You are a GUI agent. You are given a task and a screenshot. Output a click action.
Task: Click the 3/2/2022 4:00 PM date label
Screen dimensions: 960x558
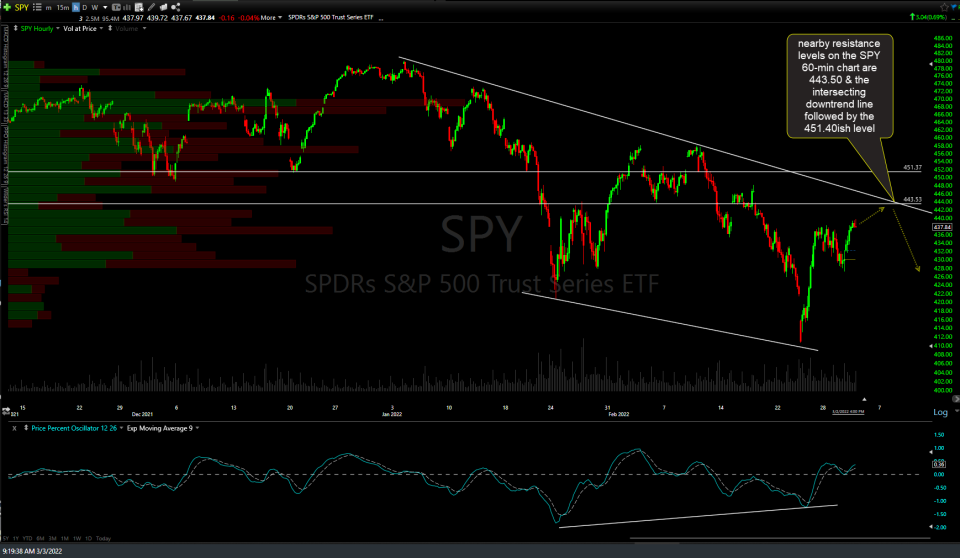point(848,412)
